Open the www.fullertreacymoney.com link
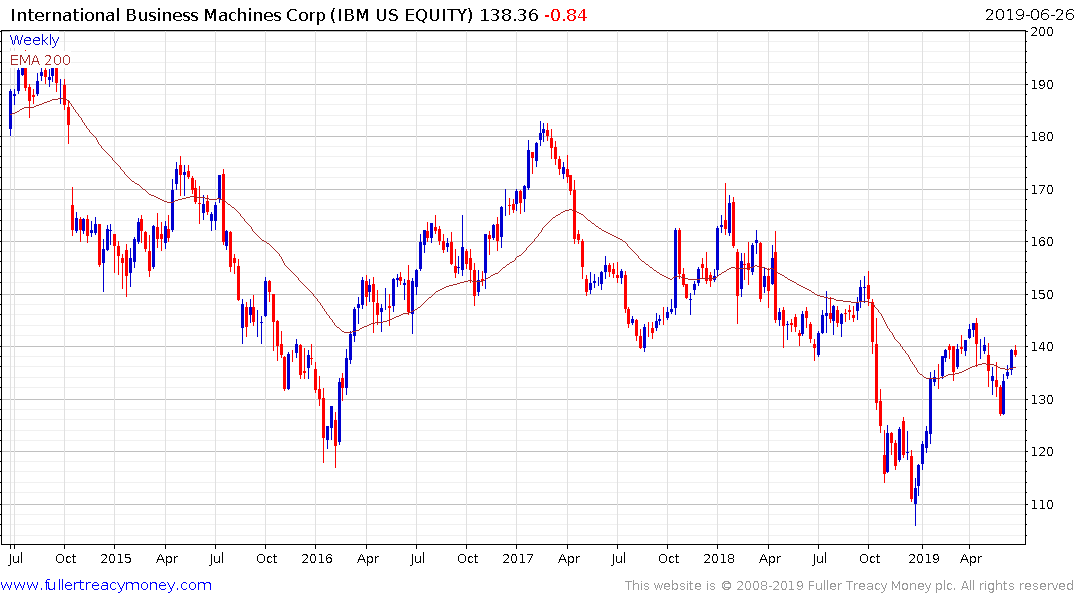This screenshot has width=1075, height=600. 106,585
